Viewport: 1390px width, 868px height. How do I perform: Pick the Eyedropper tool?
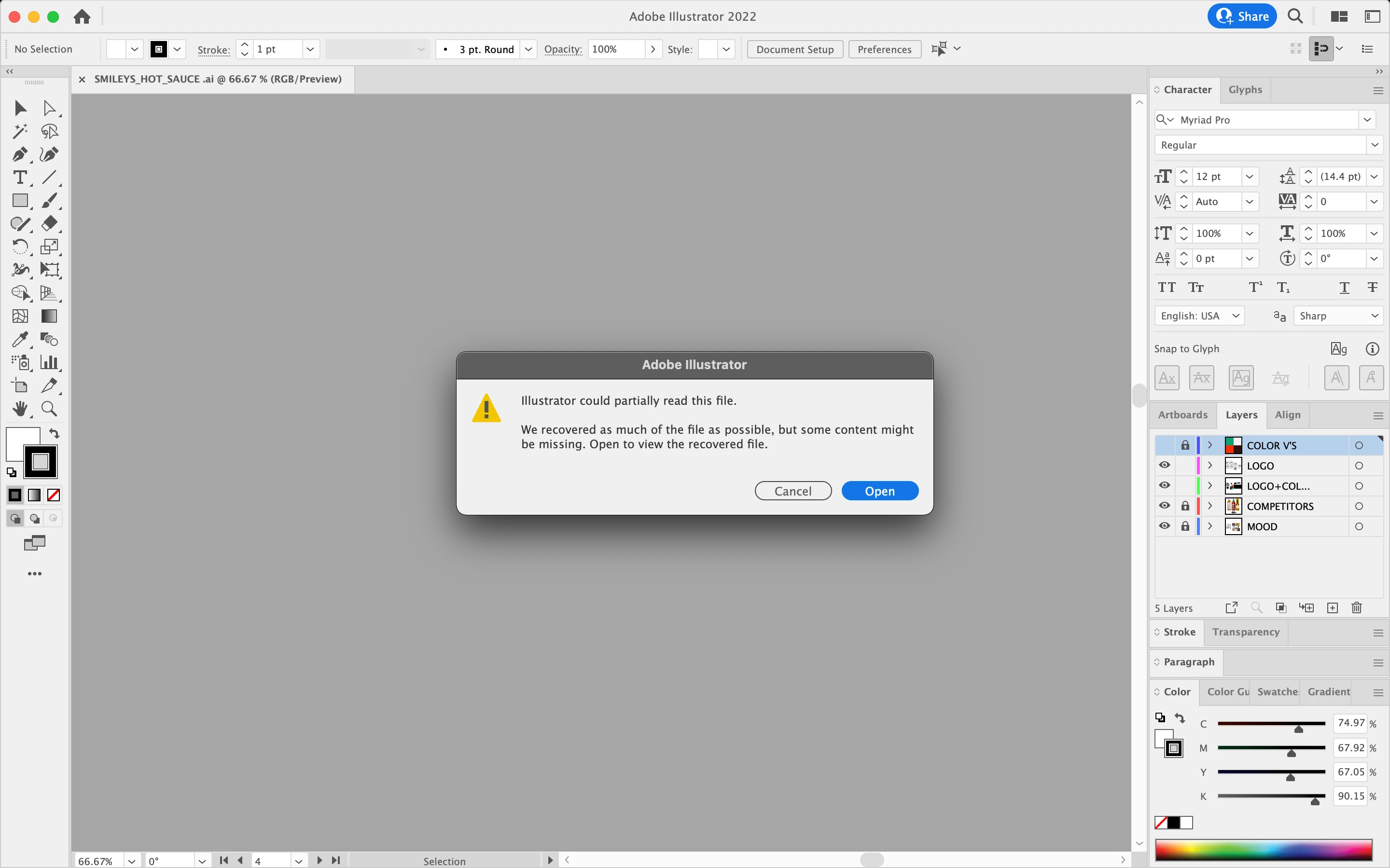coord(19,339)
